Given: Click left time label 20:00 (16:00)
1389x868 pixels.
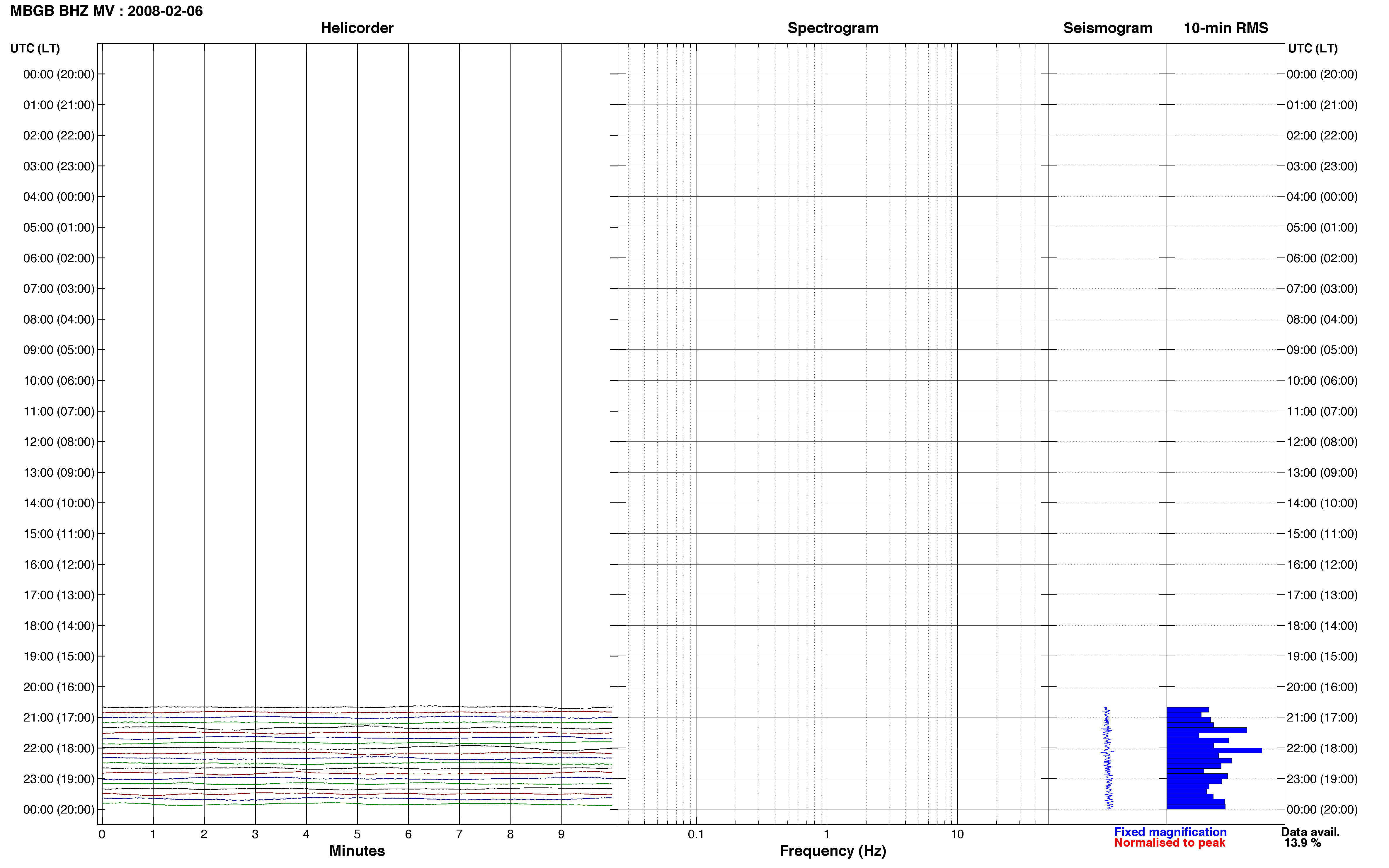Looking at the screenshot, I should tap(59, 687).
